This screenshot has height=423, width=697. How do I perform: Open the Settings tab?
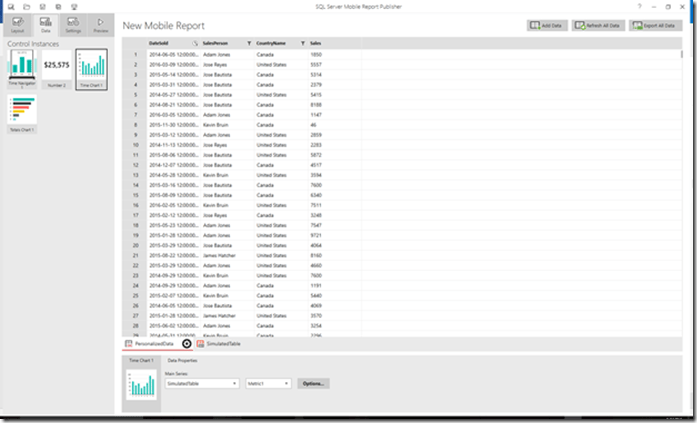(74, 25)
